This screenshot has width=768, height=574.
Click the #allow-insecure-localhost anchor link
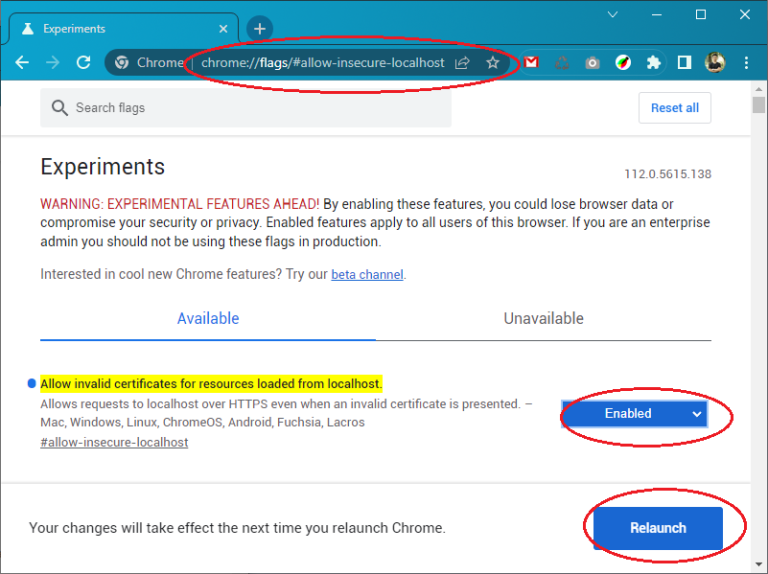point(114,442)
